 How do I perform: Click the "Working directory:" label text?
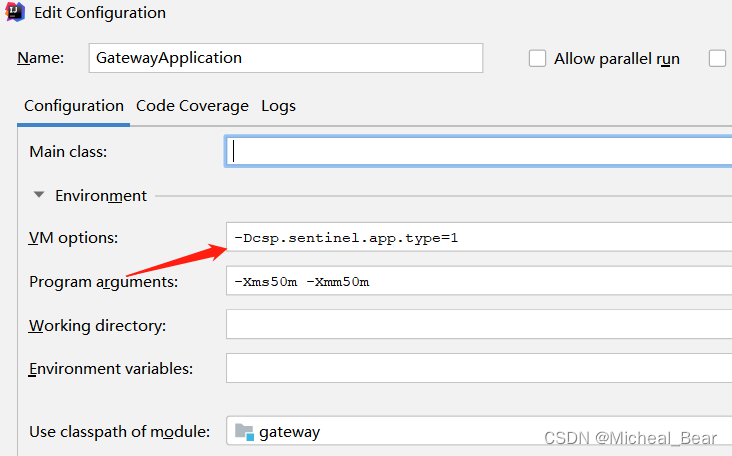click(97, 326)
